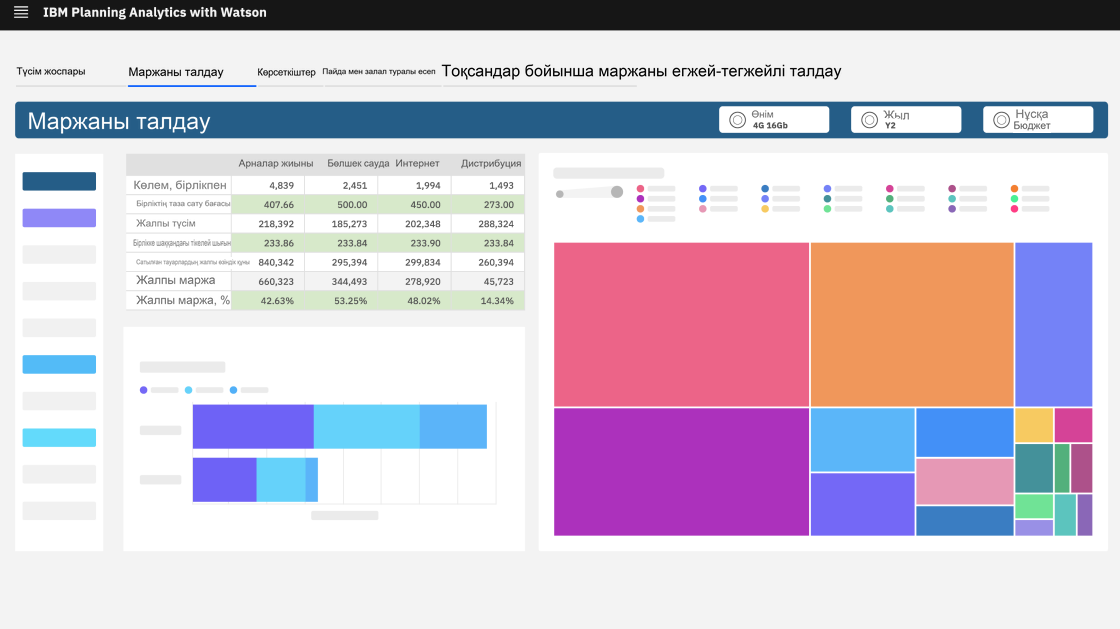Viewport: 1120px width, 629px height.
Task: Select the Көлем, бірлікпен row label
Action: 179,185
